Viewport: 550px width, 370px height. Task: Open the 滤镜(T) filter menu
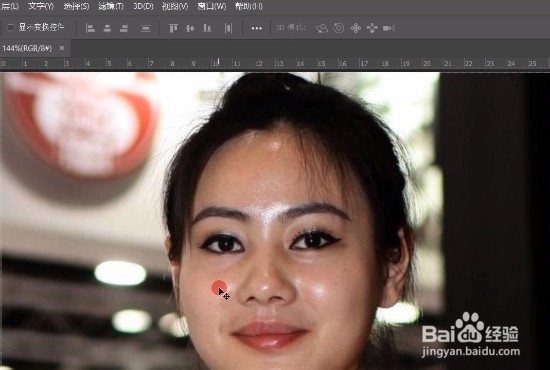point(111,6)
